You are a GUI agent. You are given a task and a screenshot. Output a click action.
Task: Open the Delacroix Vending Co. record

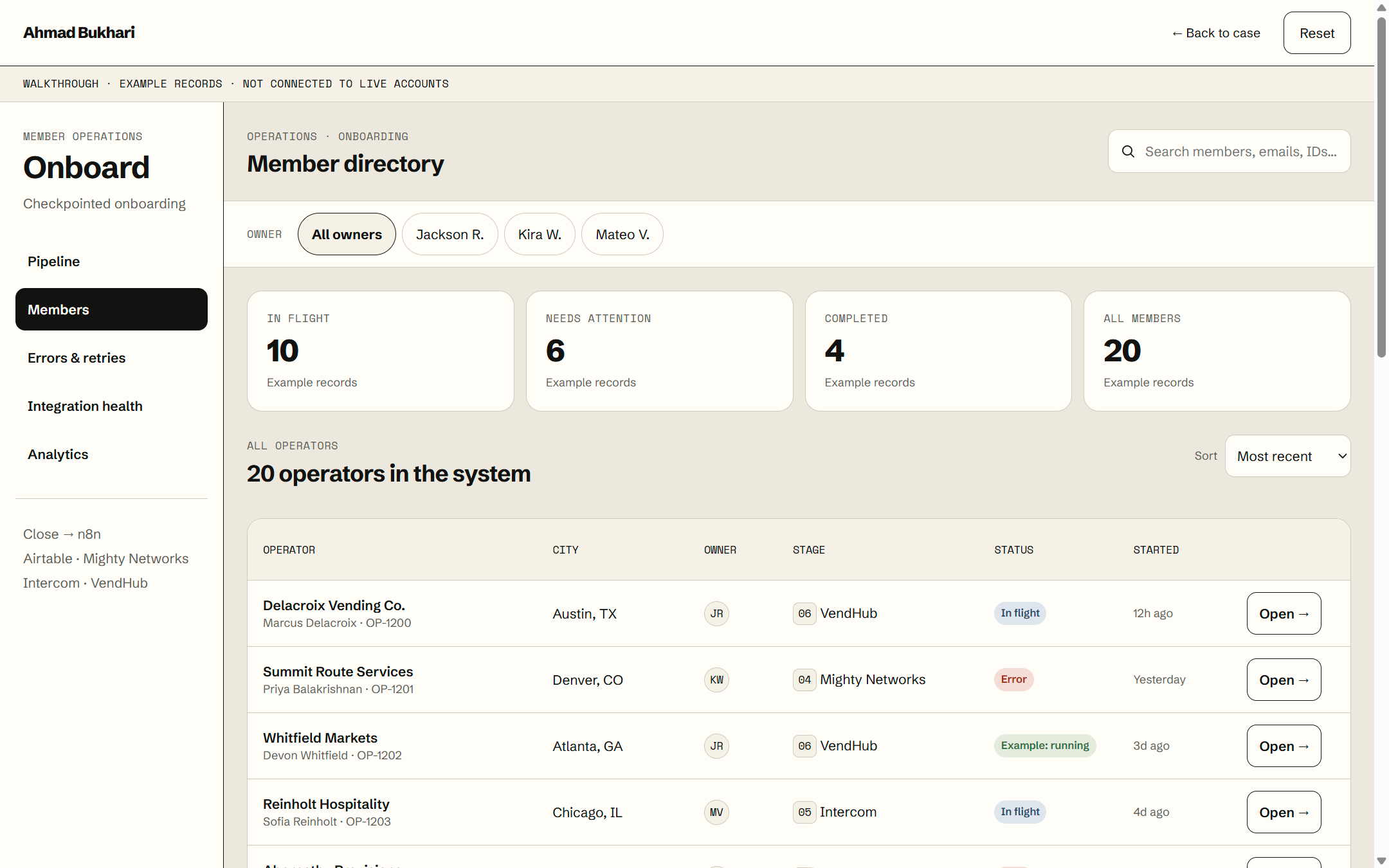(x=1284, y=613)
